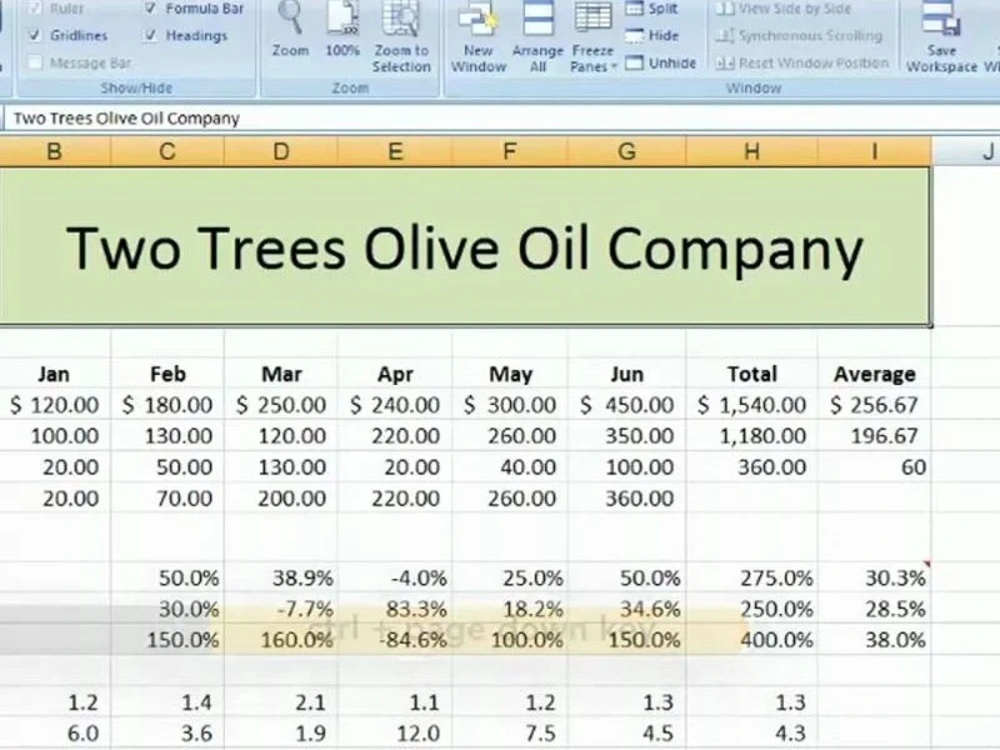Select column H header

click(x=752, y=152)
